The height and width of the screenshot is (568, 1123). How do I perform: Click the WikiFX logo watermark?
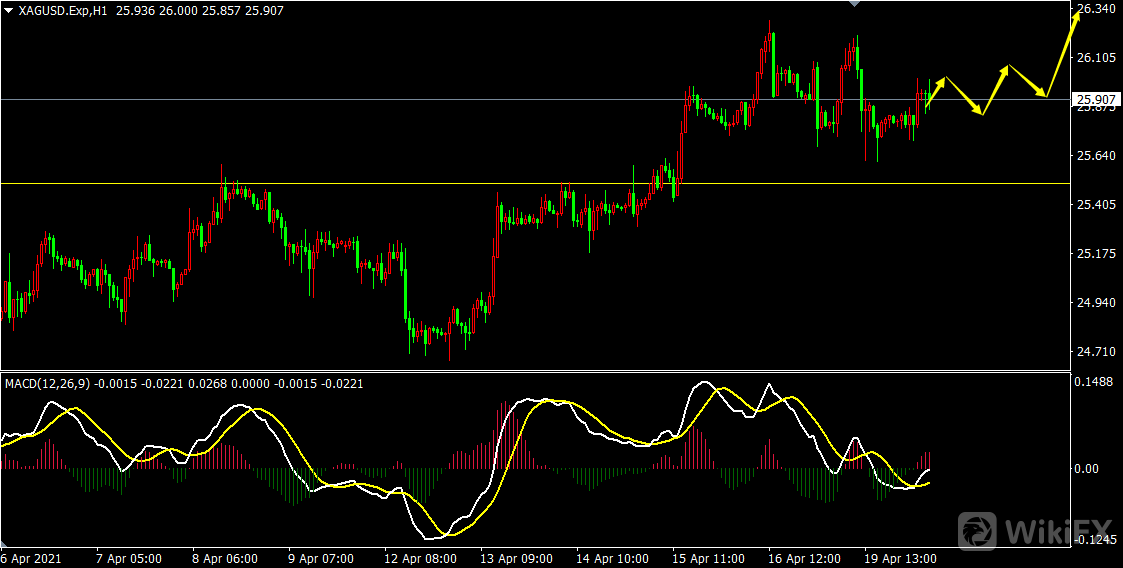[x=1036, y=530]
